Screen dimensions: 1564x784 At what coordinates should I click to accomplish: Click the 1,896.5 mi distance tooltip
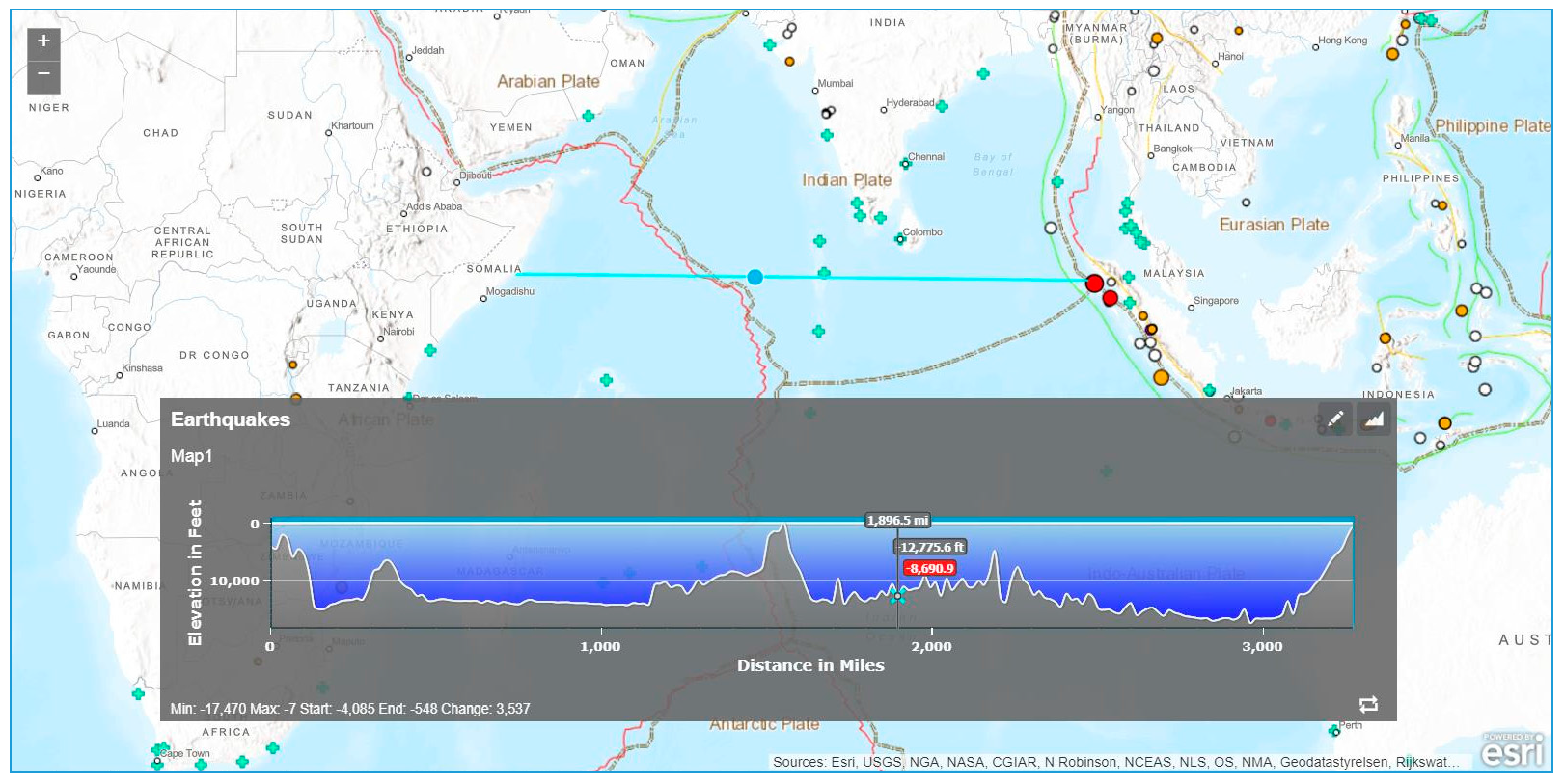point(897,521)
